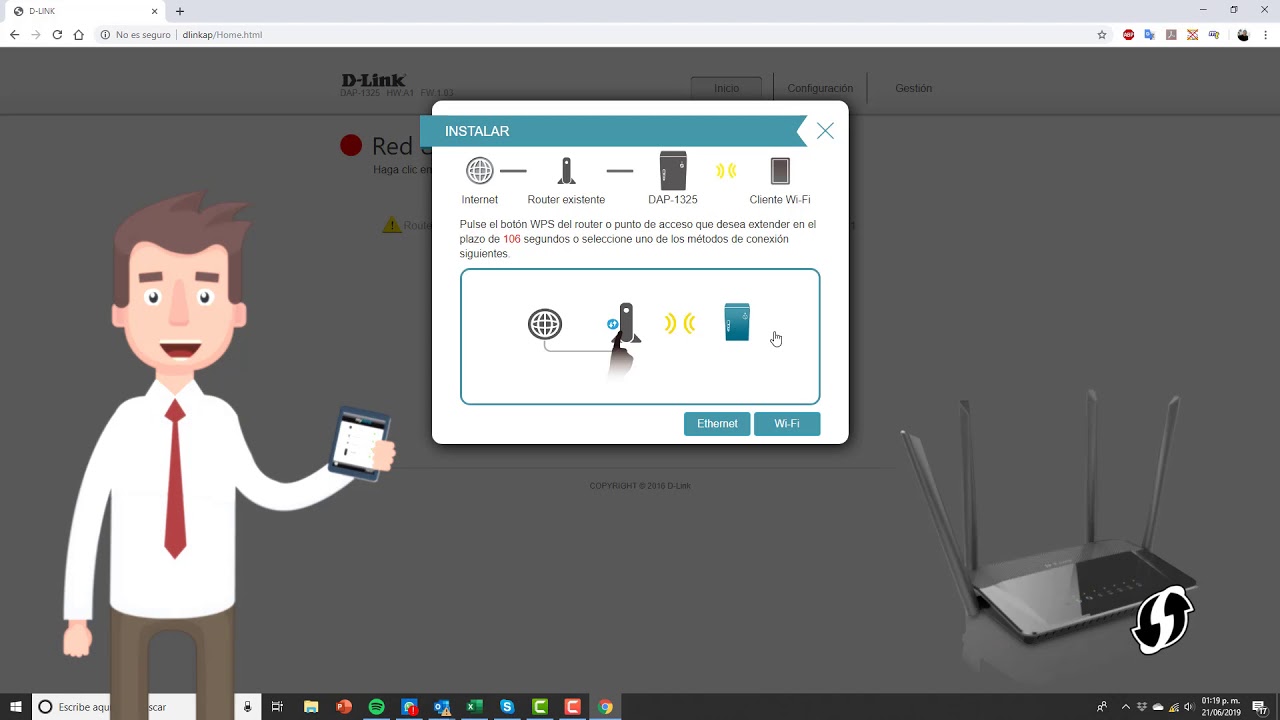Open Chrome's three-dot menu
This screenshot has height=720, width=1280.
[x=1265, y=34]
